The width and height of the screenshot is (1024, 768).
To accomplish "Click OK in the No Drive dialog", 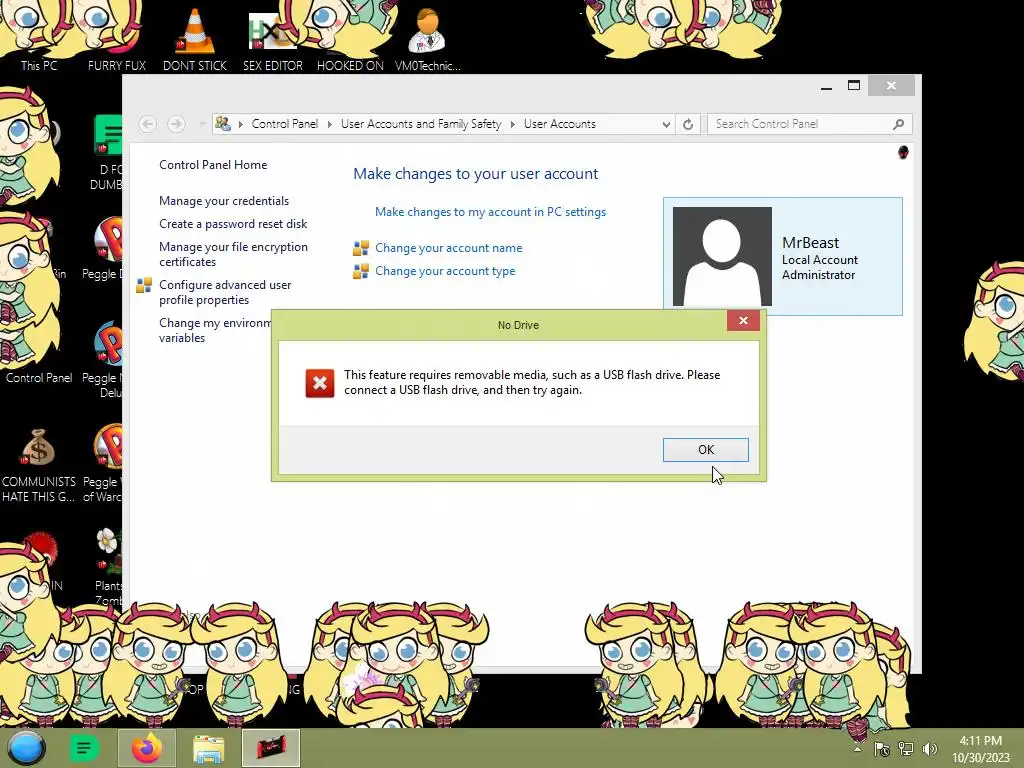I will pos(705,449).
